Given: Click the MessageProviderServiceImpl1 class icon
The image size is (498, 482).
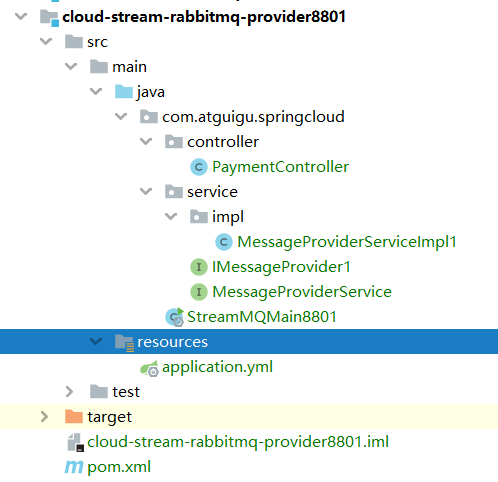Looking at the screenshot, I should pos(224,242).
